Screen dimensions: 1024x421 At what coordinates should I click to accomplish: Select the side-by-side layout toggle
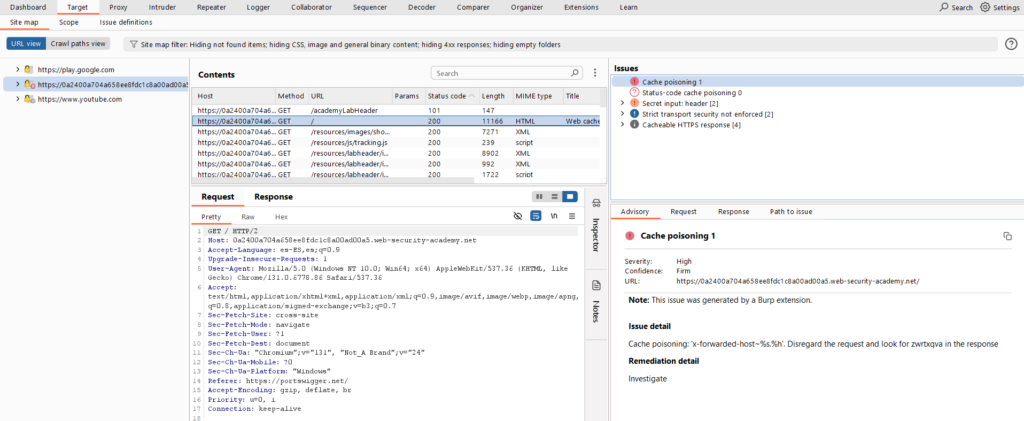pyautogui.click(x=539, y=197)
